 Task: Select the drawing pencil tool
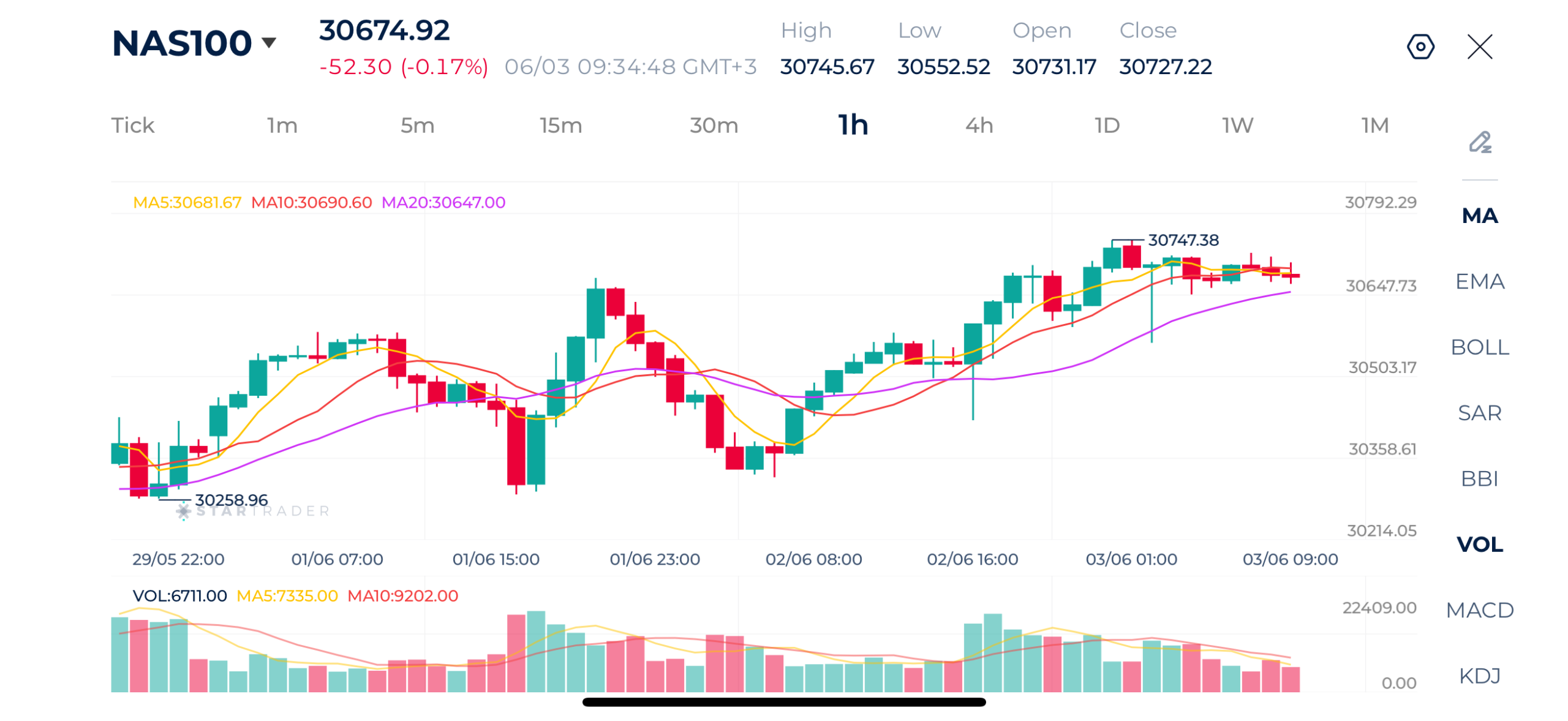(x=1479, y=142)
